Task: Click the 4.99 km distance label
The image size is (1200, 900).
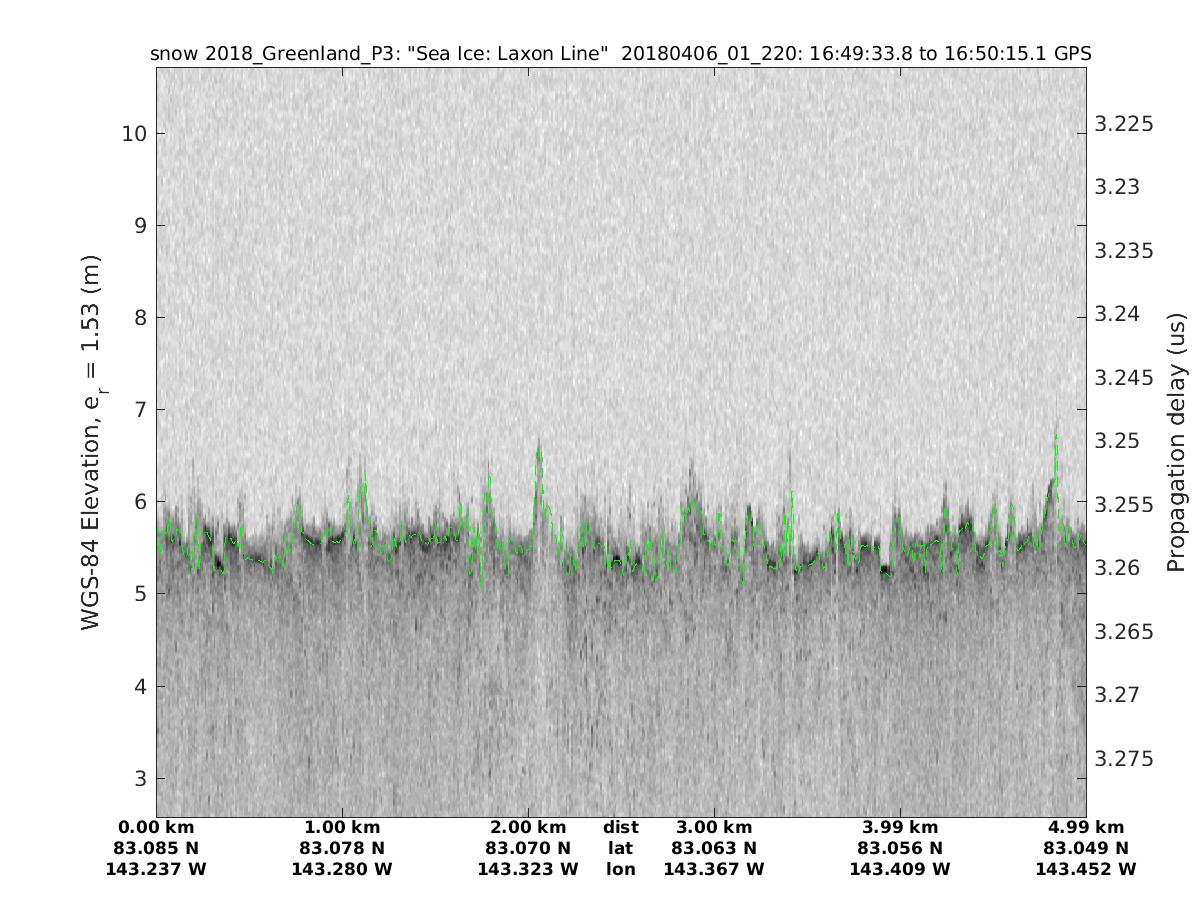Action: 1086,828
